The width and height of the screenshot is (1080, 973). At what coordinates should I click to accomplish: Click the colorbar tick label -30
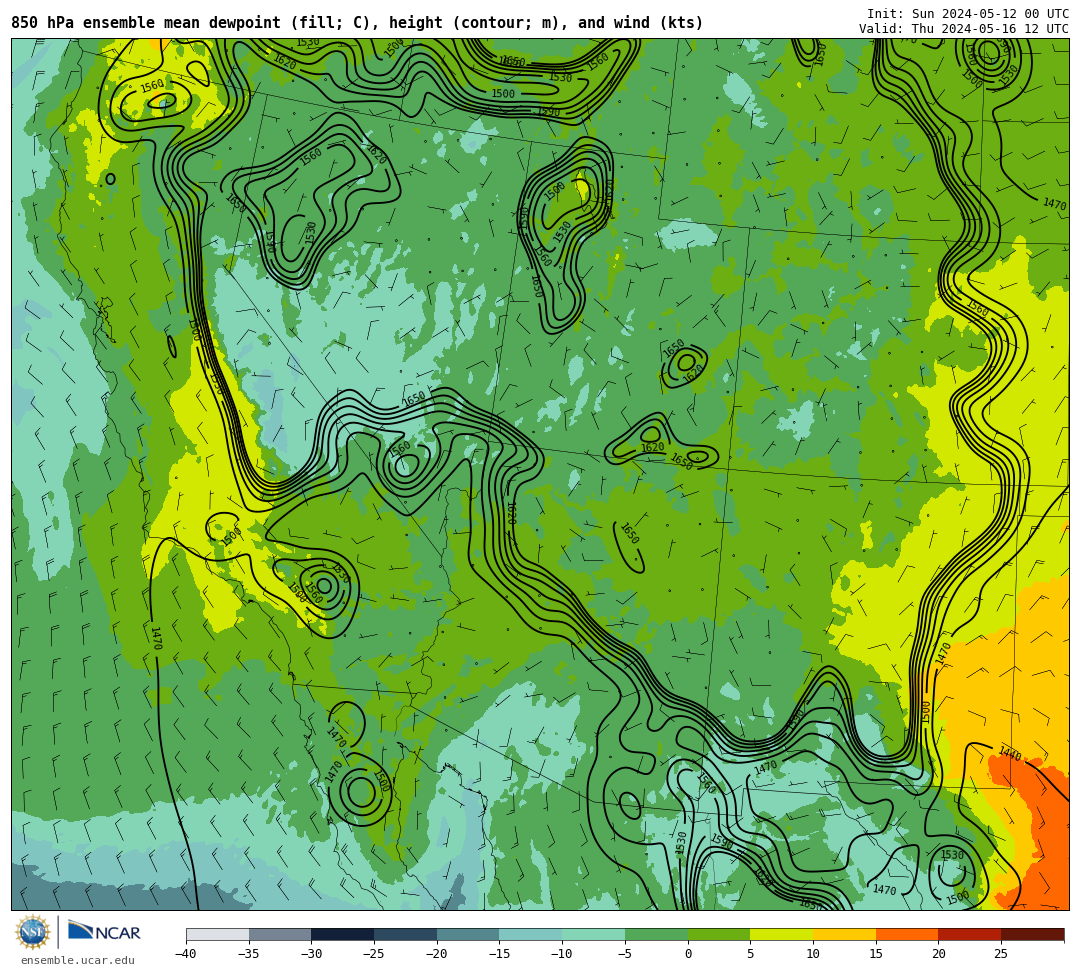pos(311,954)
